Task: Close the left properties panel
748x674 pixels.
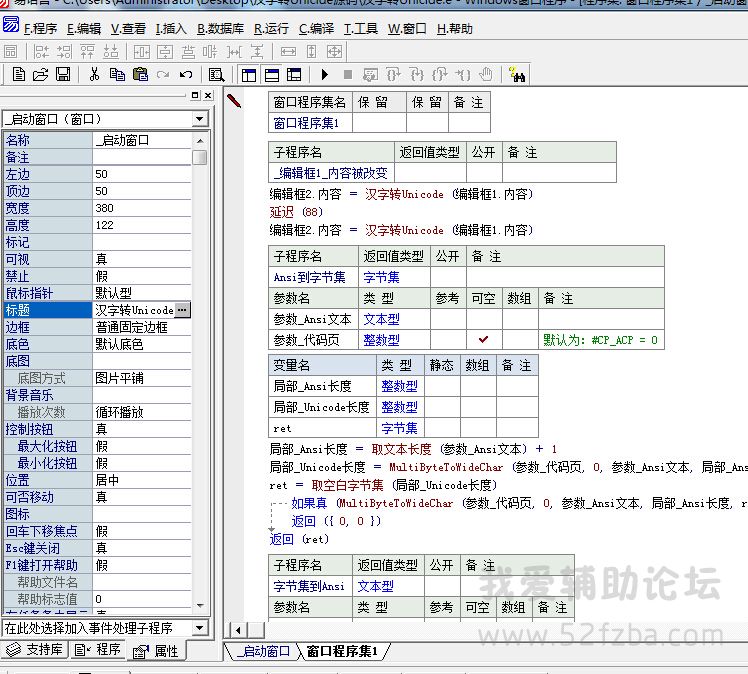Action: [x=208, y=95]
